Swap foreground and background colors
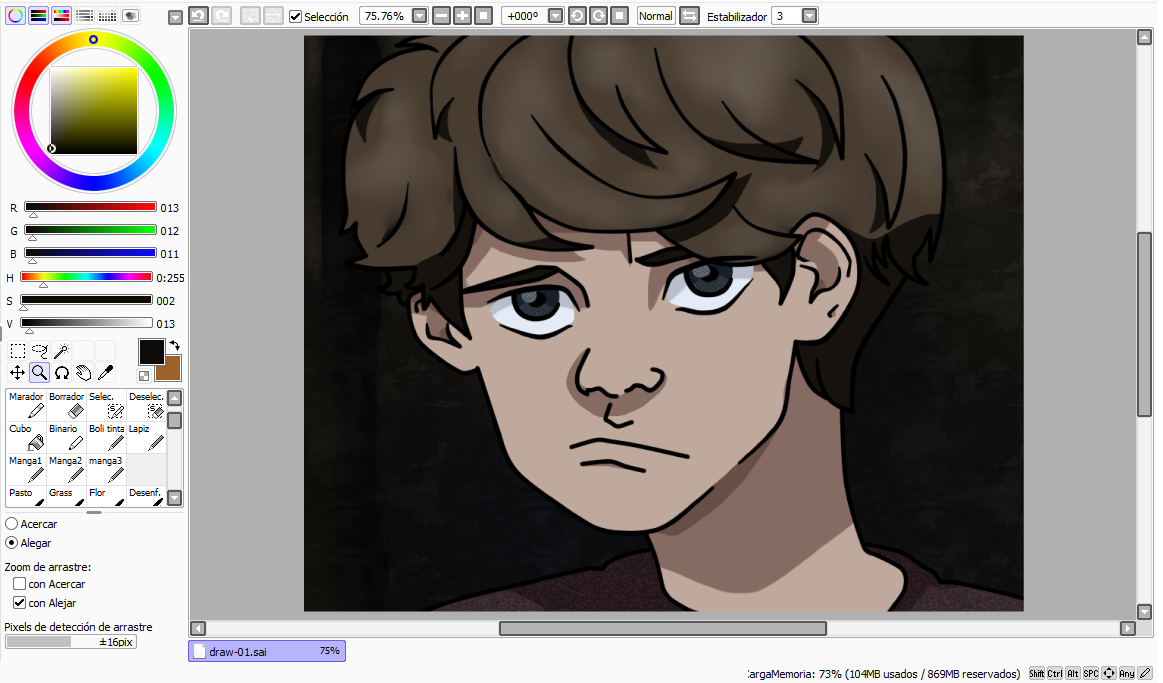Screen dimensions: 1163x683 (174, 346)
